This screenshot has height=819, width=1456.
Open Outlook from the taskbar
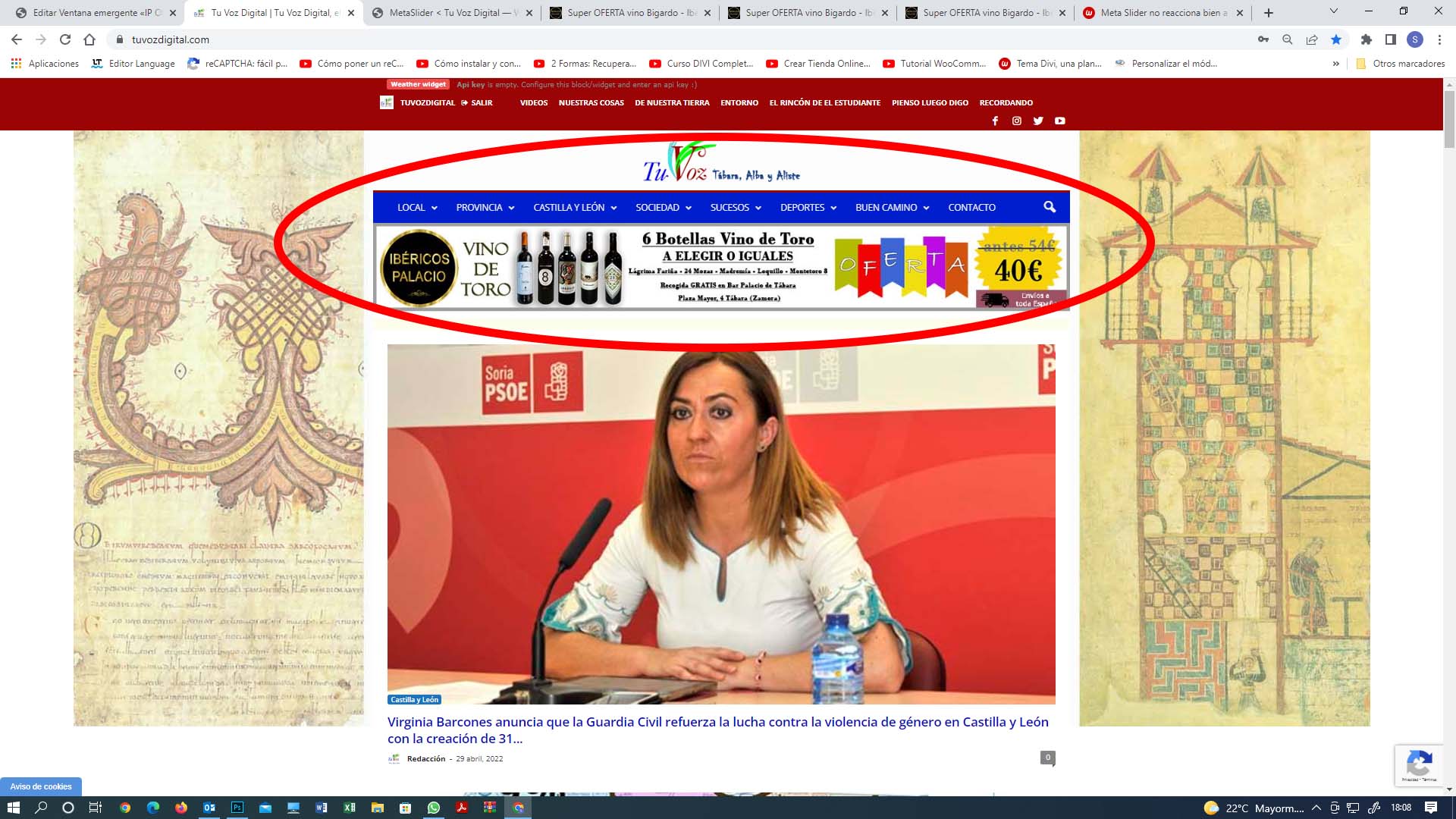coord(209,808)
